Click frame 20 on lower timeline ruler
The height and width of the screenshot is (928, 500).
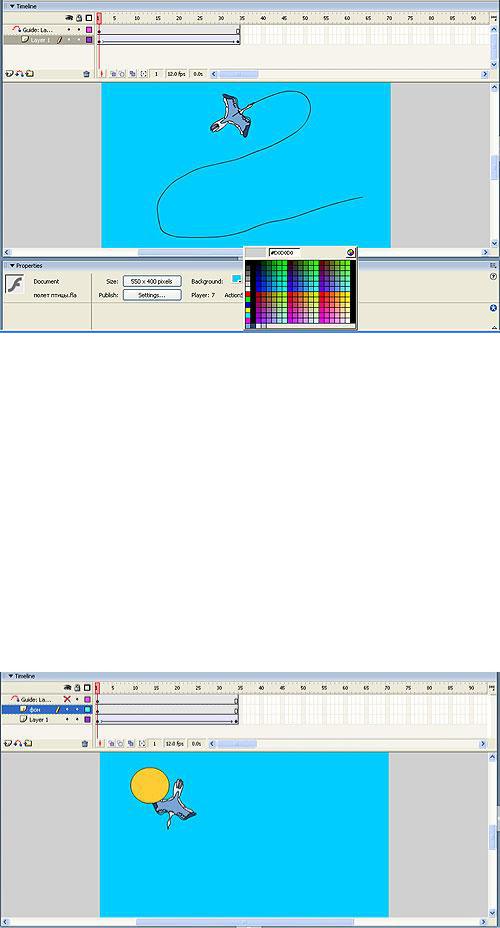[177, 688]
